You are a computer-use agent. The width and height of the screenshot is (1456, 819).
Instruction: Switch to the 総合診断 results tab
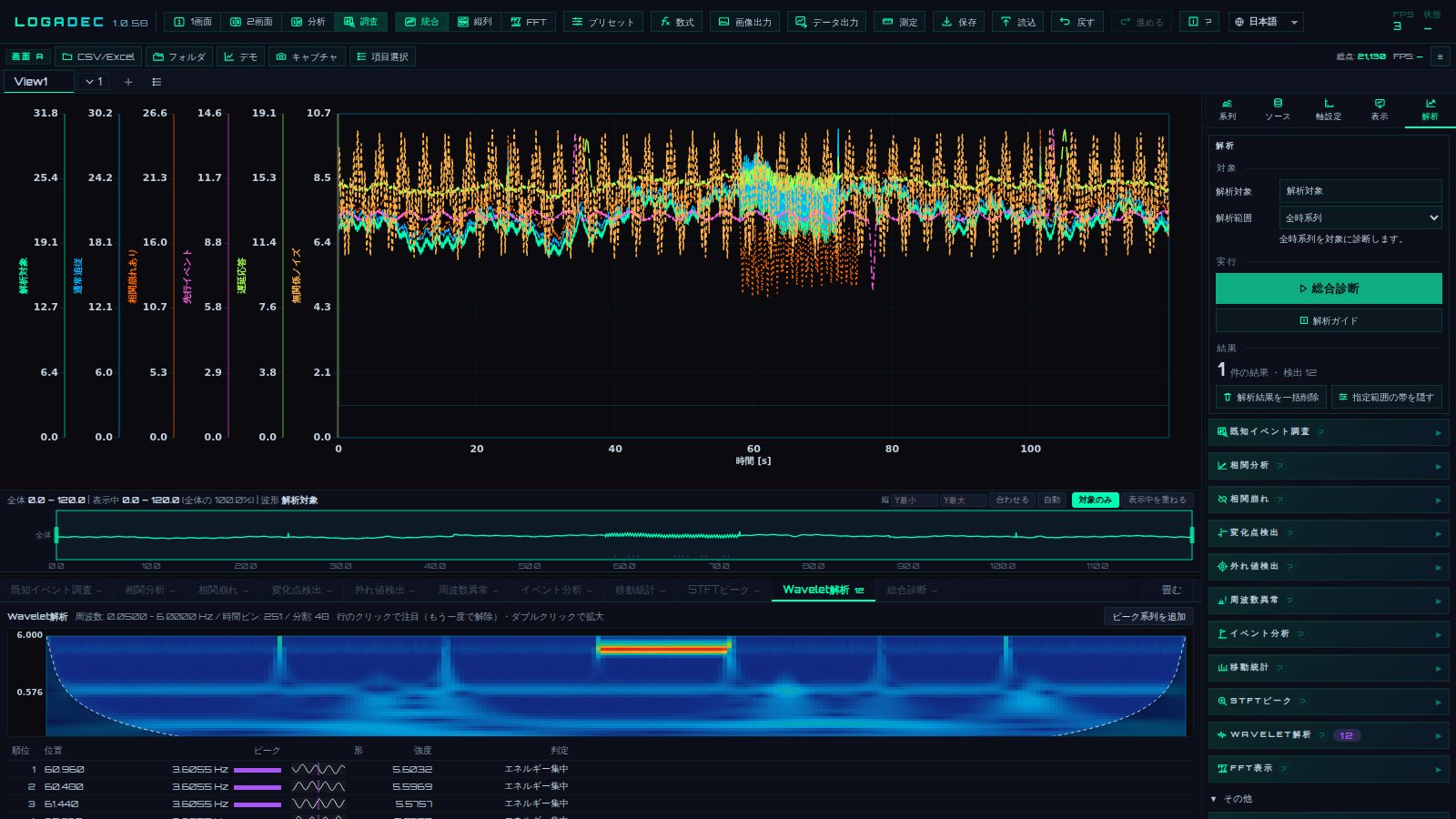click(x=912, y=590)
